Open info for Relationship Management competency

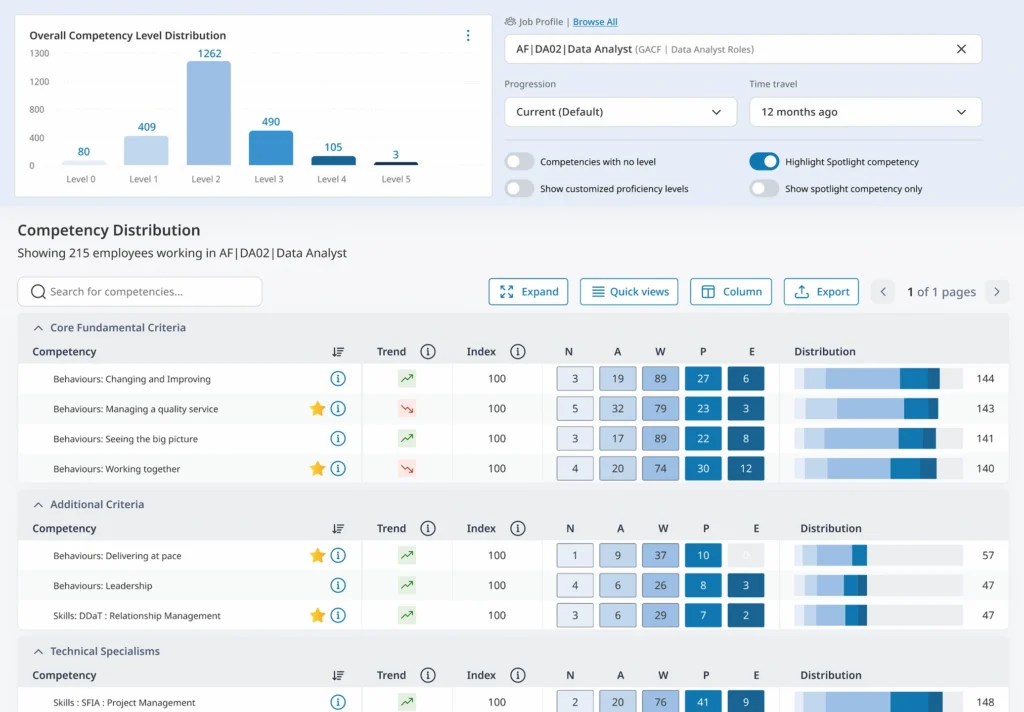pos(338,615)
